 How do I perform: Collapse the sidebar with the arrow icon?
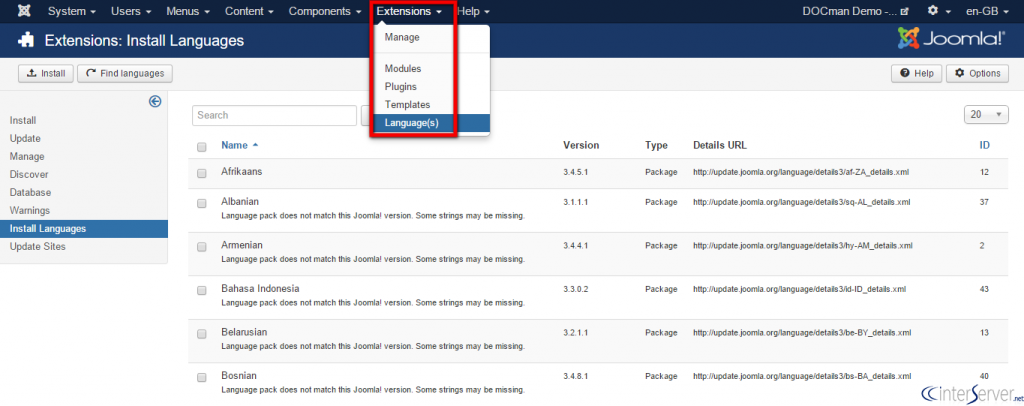click(x=155, y=101)
